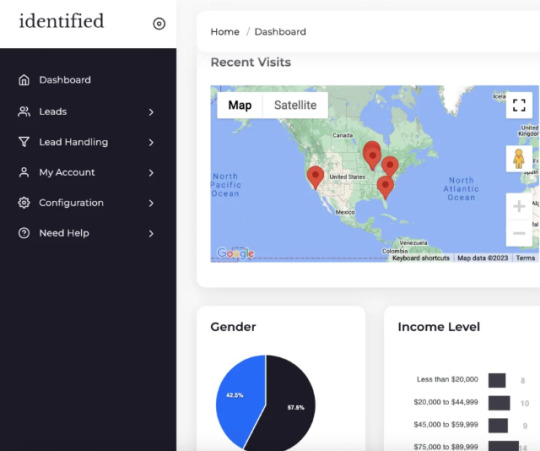This screenshot has width=540, height=451.
Task: Click the Gender card title
Action: (233, 327)
